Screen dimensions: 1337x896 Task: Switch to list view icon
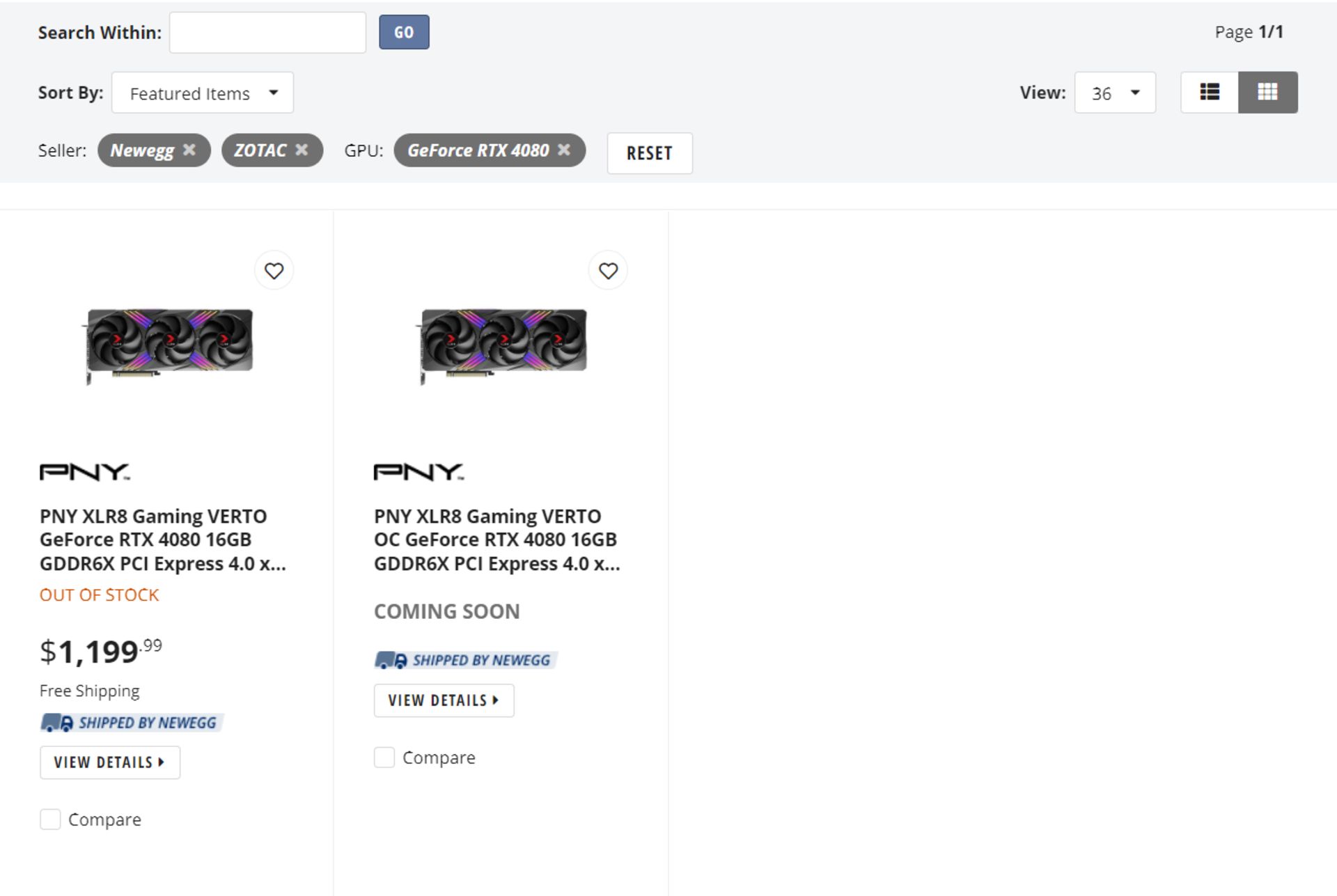point(1210,92)
